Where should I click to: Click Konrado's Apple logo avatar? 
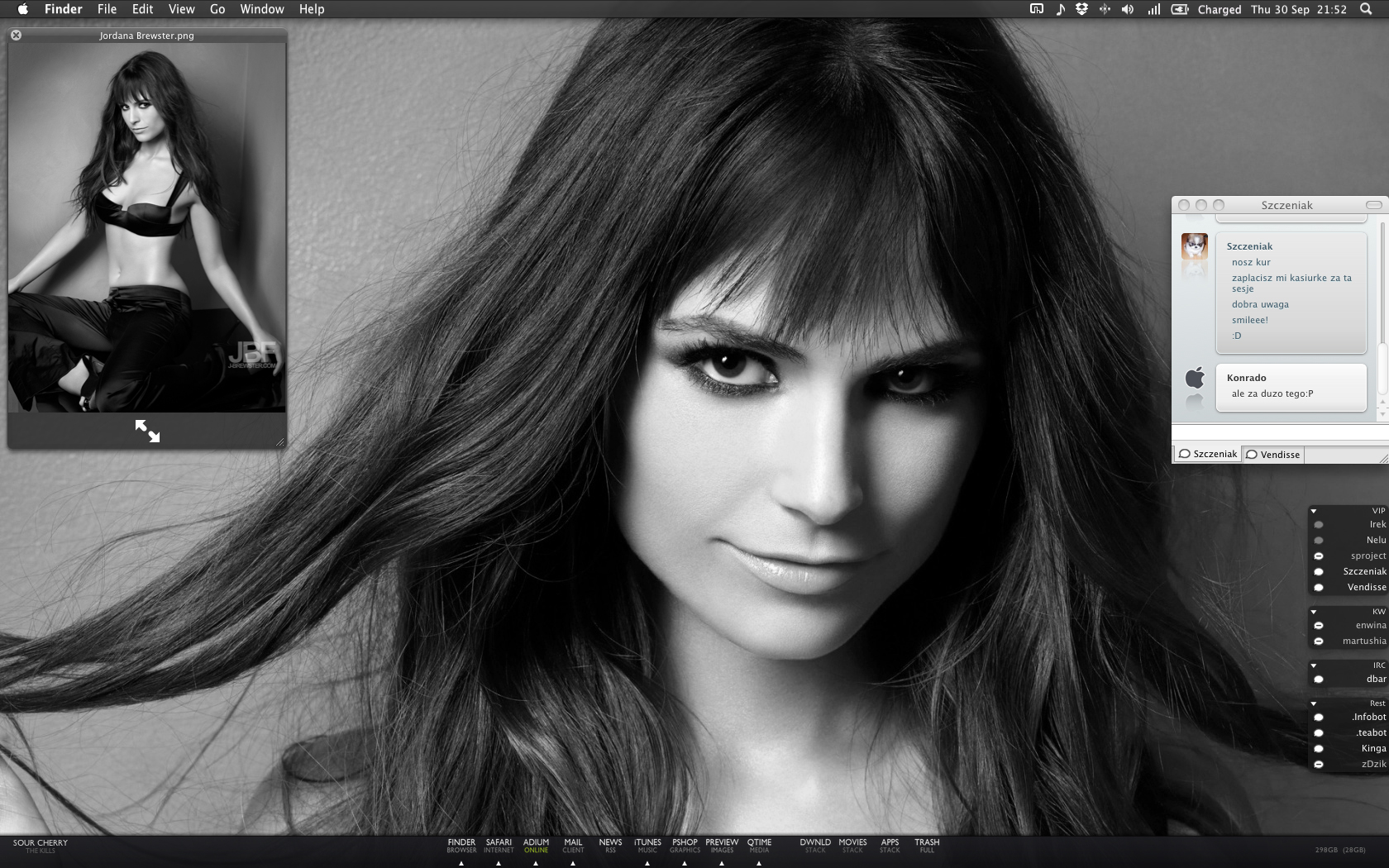coord(1195,378)
